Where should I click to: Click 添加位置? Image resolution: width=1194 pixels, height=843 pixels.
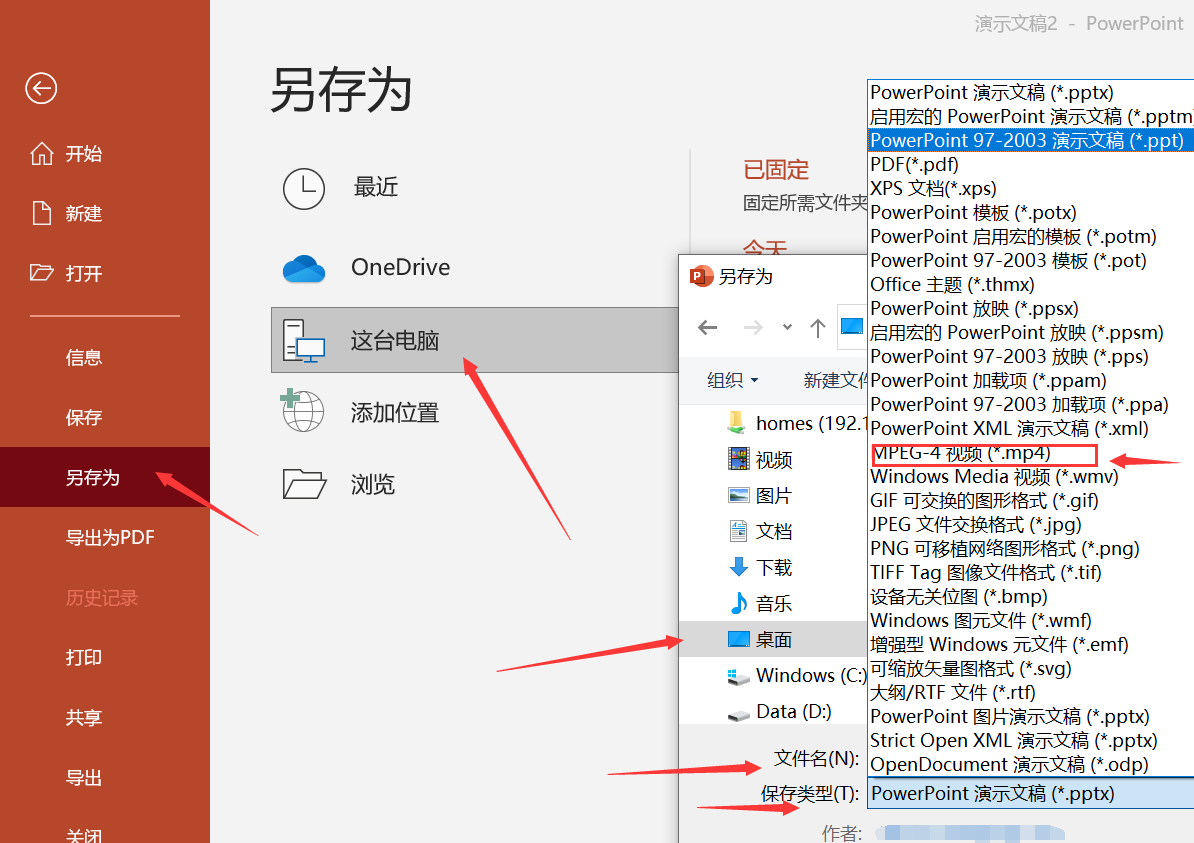point(394,413)
